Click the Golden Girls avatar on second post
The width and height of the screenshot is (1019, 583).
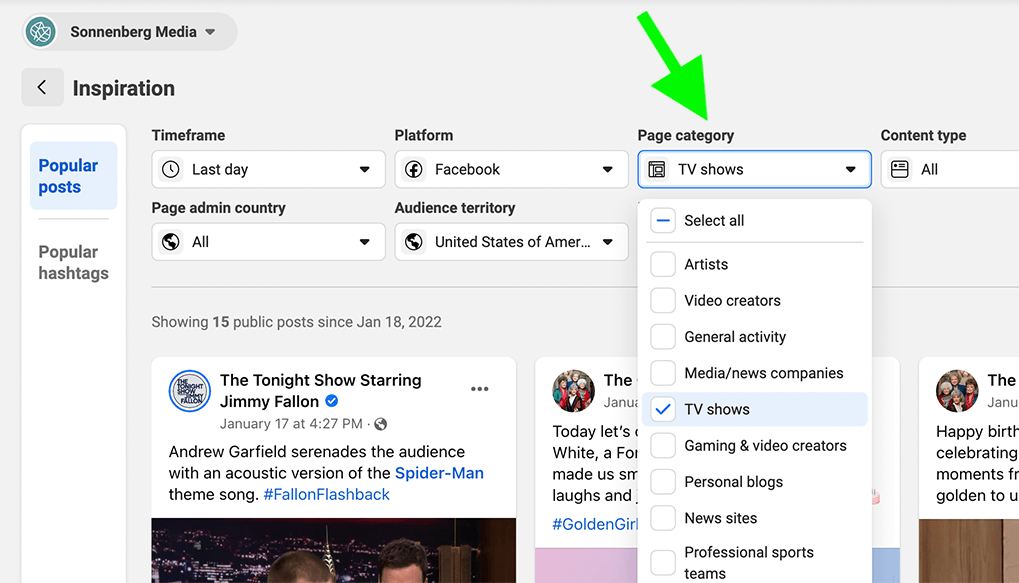click(x=573, y=391)
